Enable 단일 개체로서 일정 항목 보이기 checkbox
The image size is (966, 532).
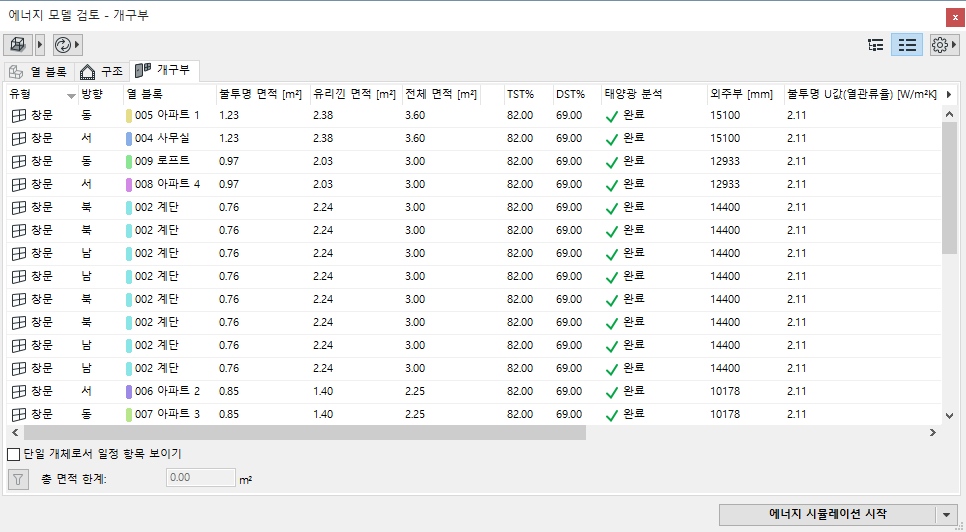[x=14, y=454]
